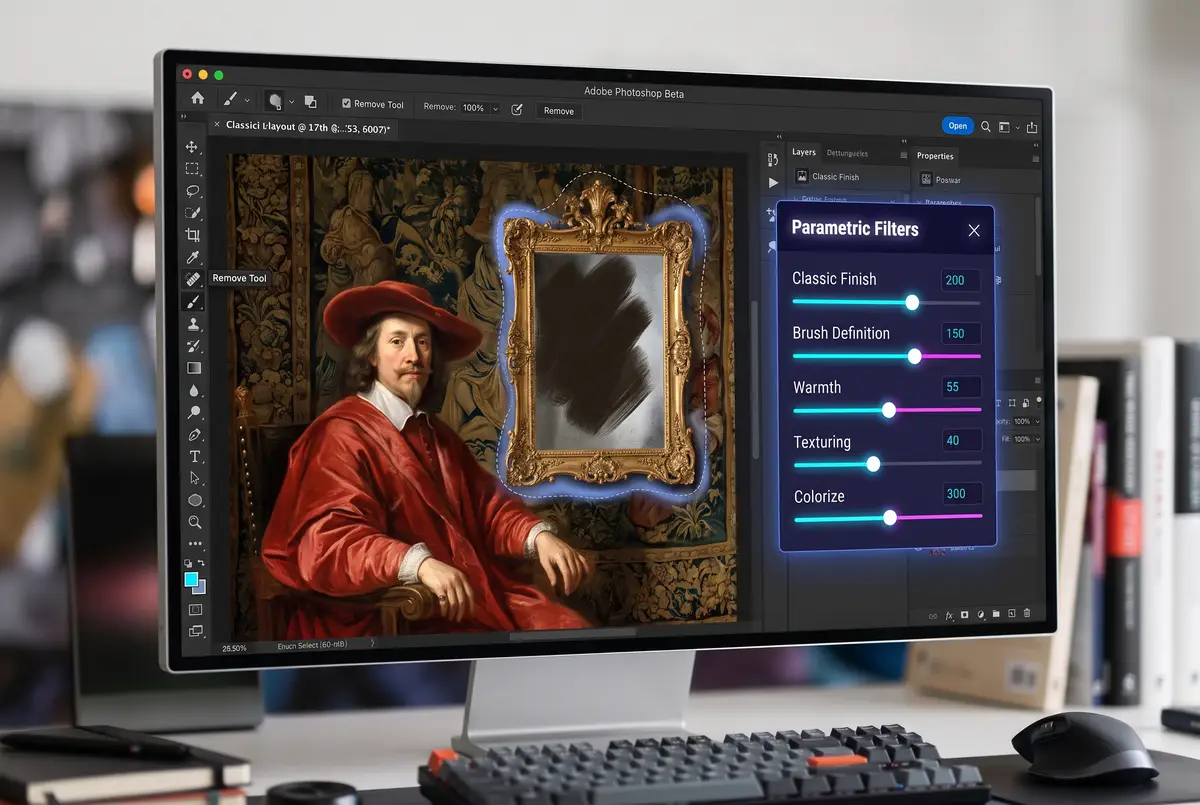1200x805 pixels.
Task: Reset to default colors icon
Action: [188, 564]
